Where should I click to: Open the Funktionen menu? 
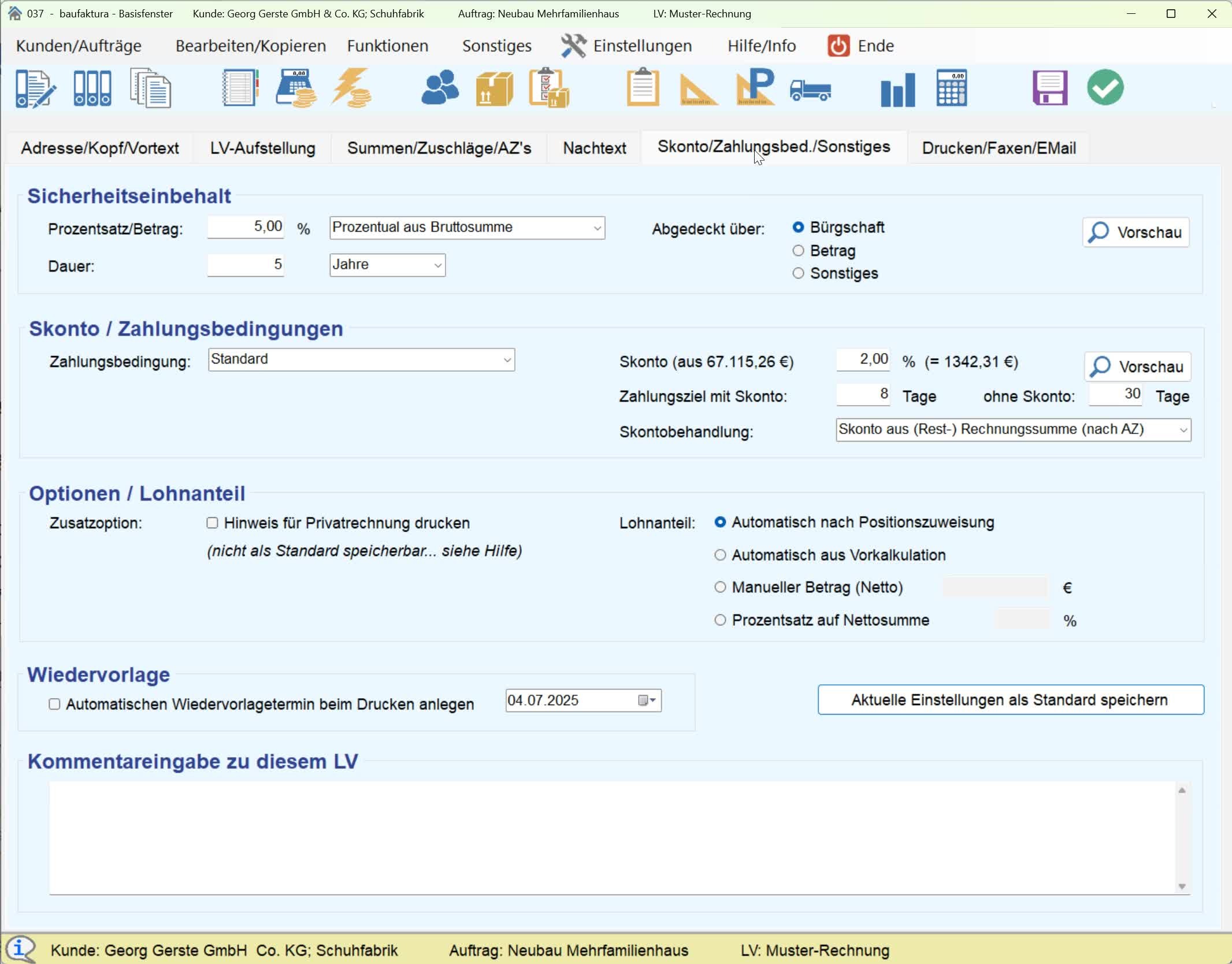click(x=387, y=46)
